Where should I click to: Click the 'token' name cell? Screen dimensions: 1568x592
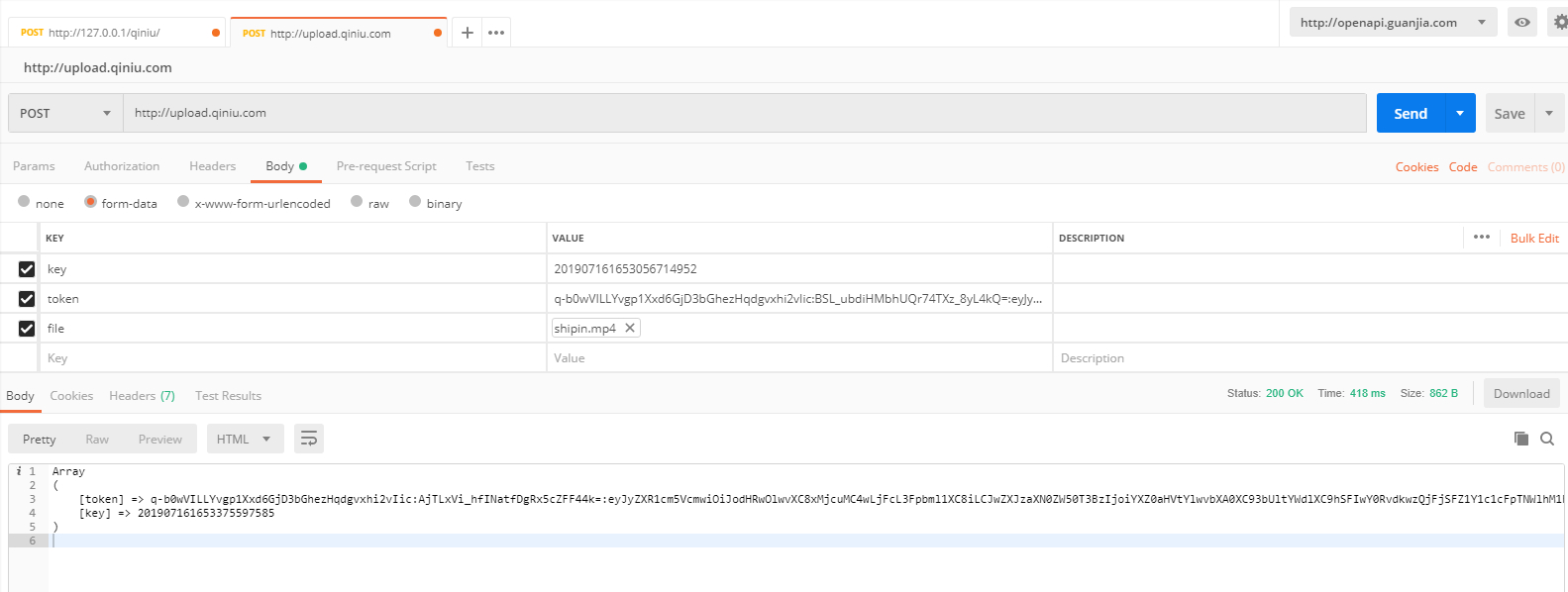(x=293, y=298)
